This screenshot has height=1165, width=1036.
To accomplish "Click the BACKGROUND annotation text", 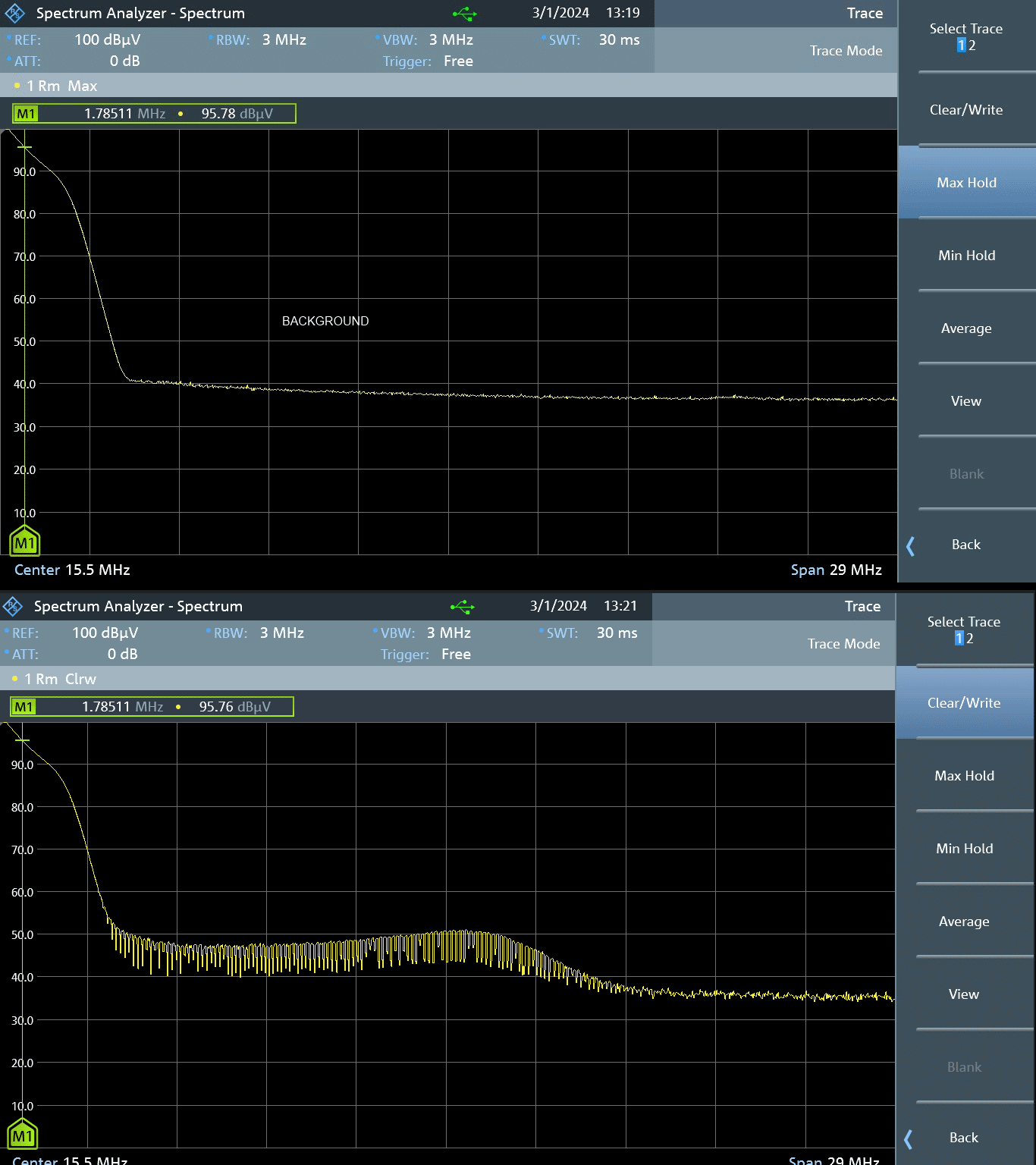I will (x=325, y=322).
